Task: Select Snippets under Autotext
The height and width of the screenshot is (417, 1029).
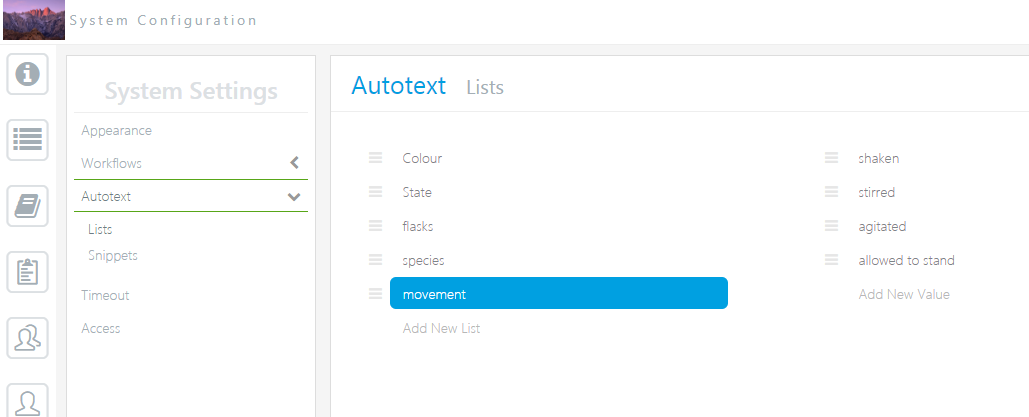Action: click(113, 255)
